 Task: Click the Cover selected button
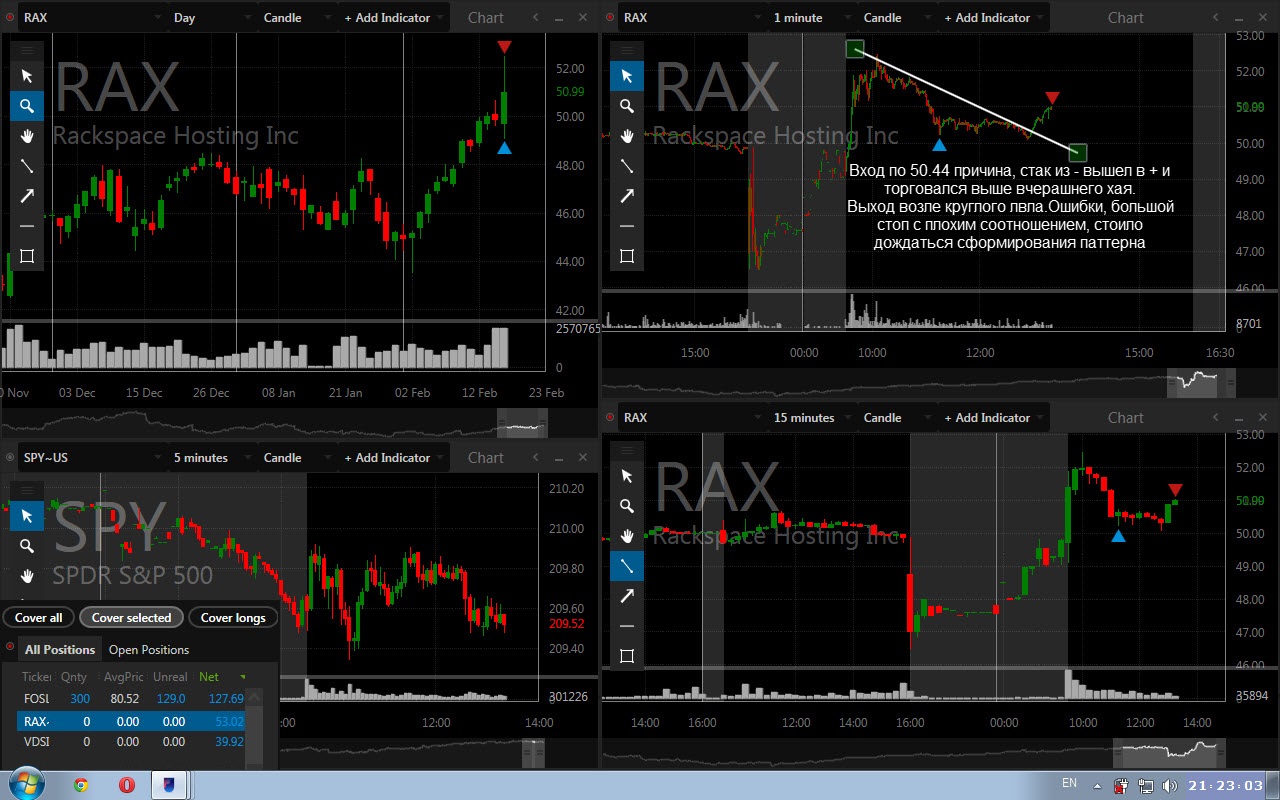tap(132, 617)
